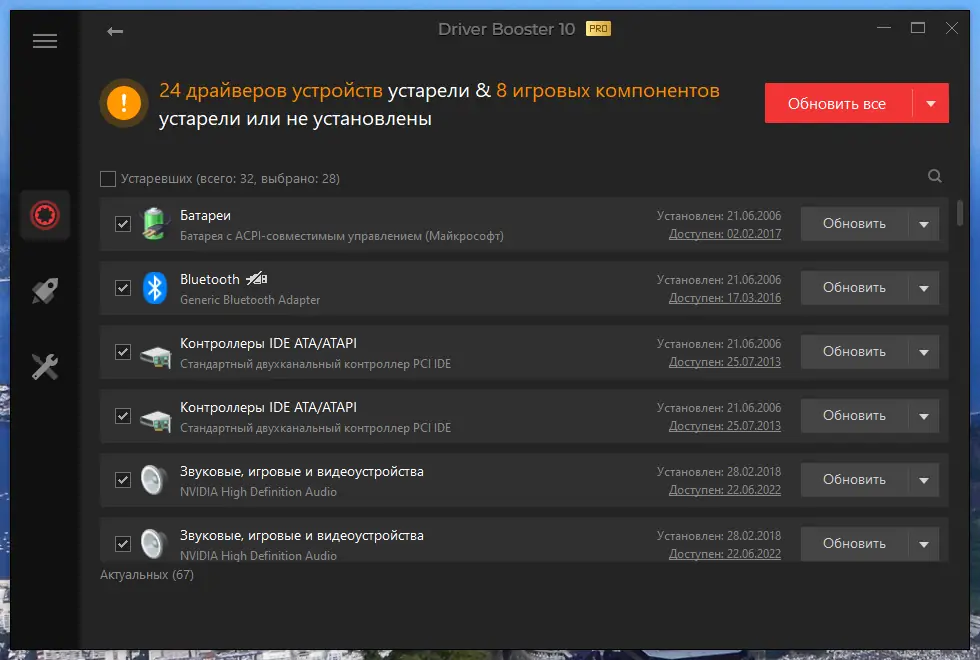Uncheck the Батареи driver checkbox
The height and width of the screenshot is (660, 980).
122,224
